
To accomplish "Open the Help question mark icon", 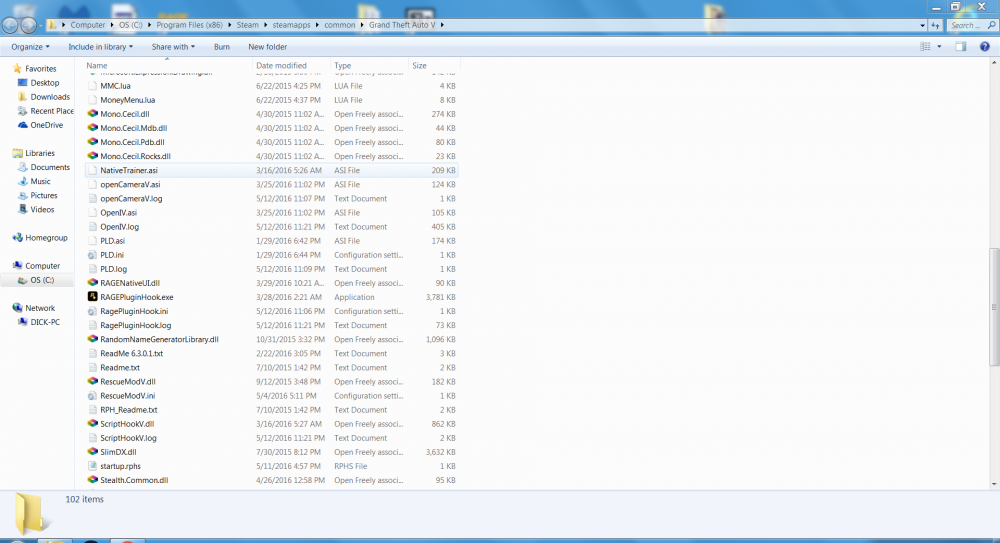I will (985, 47).
